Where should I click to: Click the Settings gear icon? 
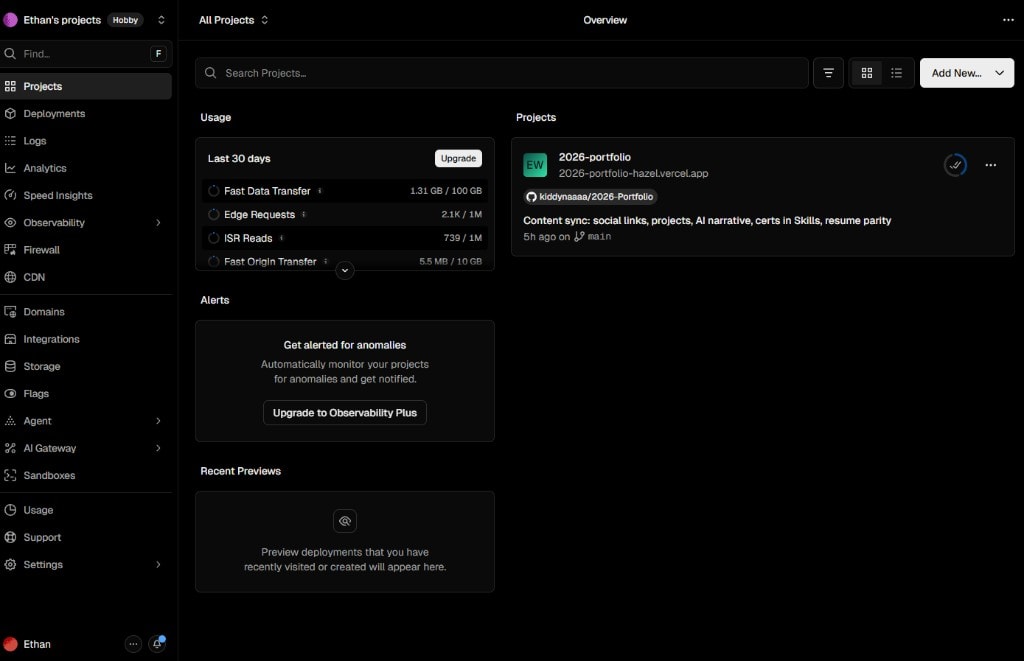10,565
